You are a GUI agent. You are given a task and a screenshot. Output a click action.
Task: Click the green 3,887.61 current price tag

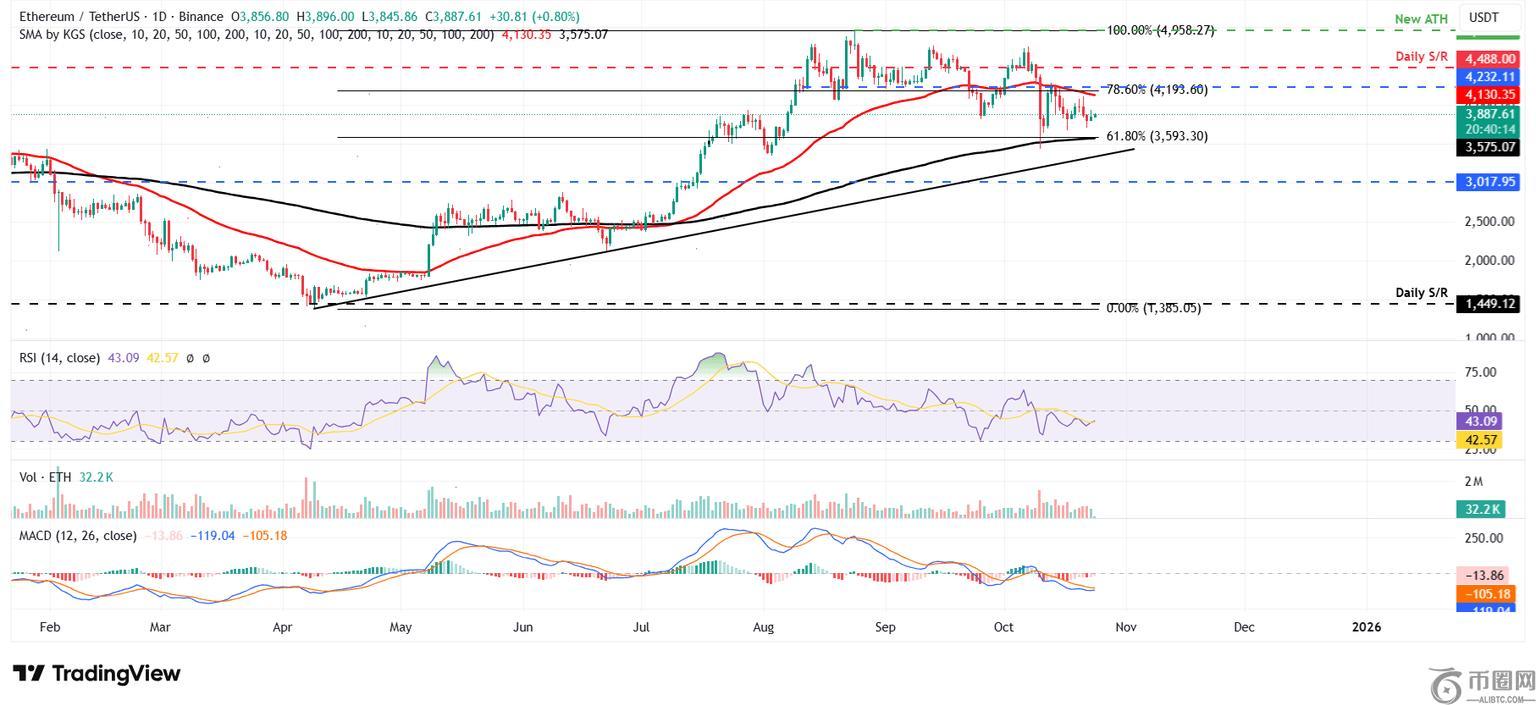pos(1487,114)
